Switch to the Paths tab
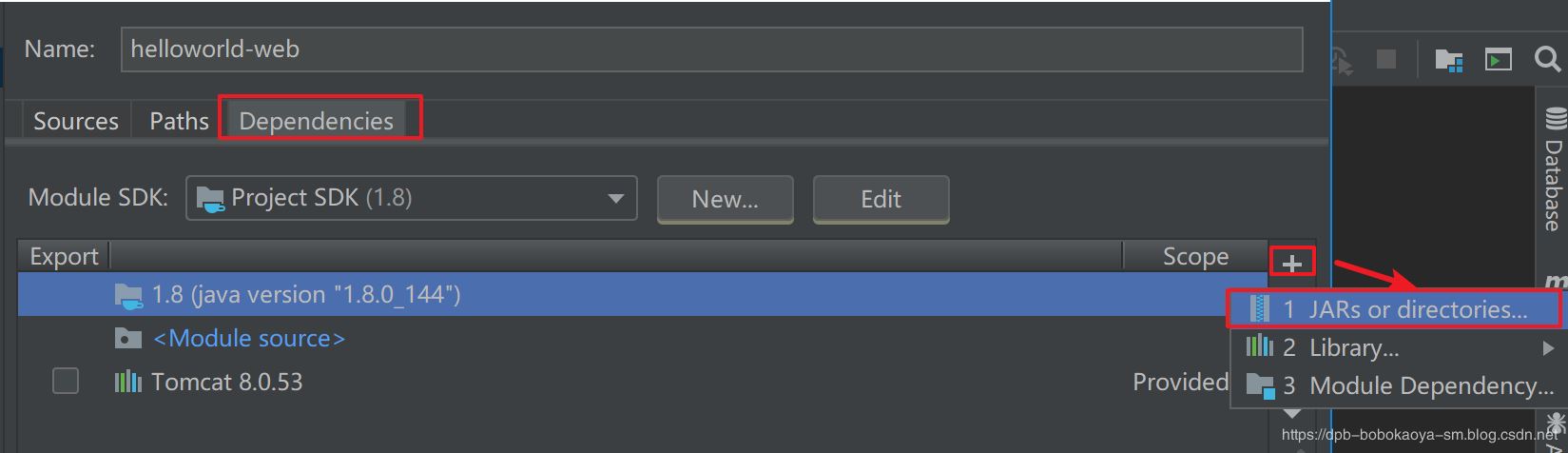The height and width of the screenshot is (453, 1568). coord(179,121)
